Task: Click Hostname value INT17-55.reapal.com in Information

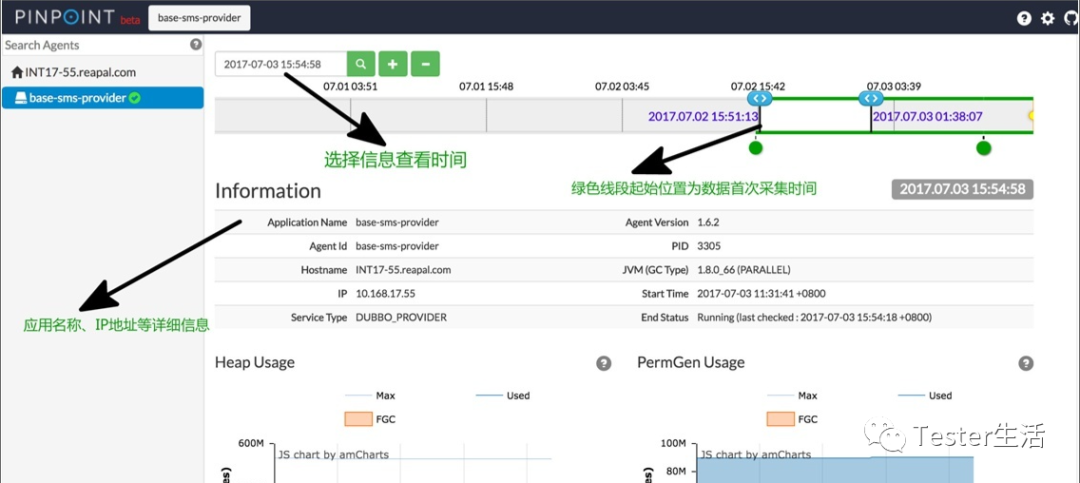Action: (403, 269)
